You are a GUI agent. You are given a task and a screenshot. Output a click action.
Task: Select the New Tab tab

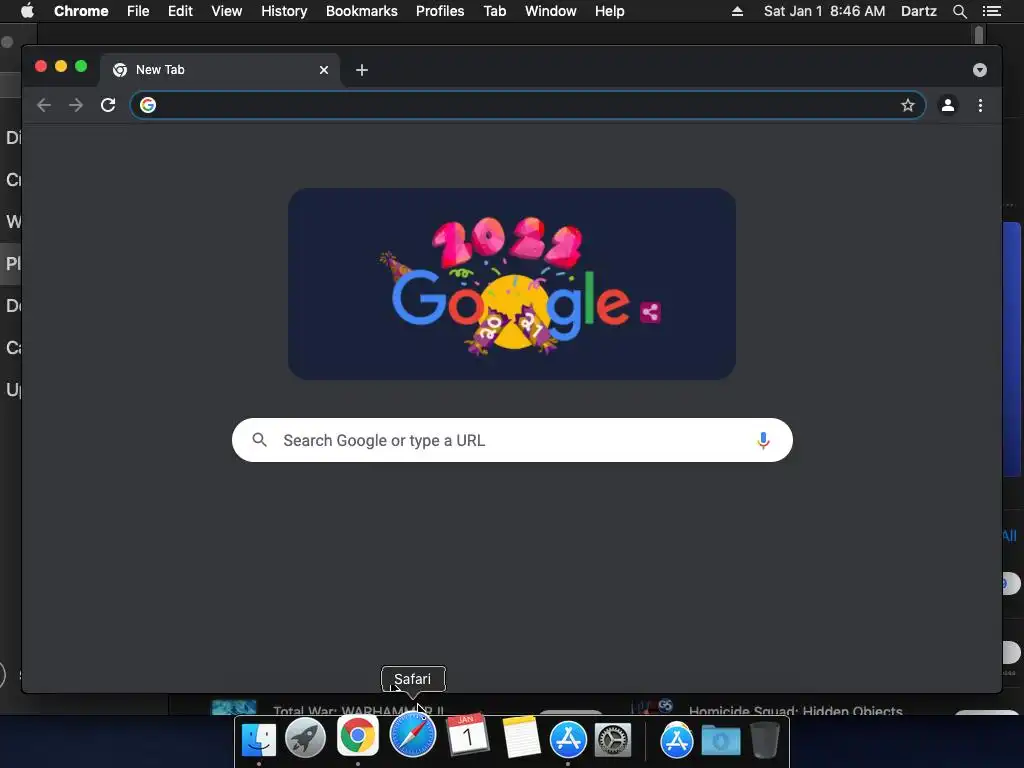[x=219, y=70]
